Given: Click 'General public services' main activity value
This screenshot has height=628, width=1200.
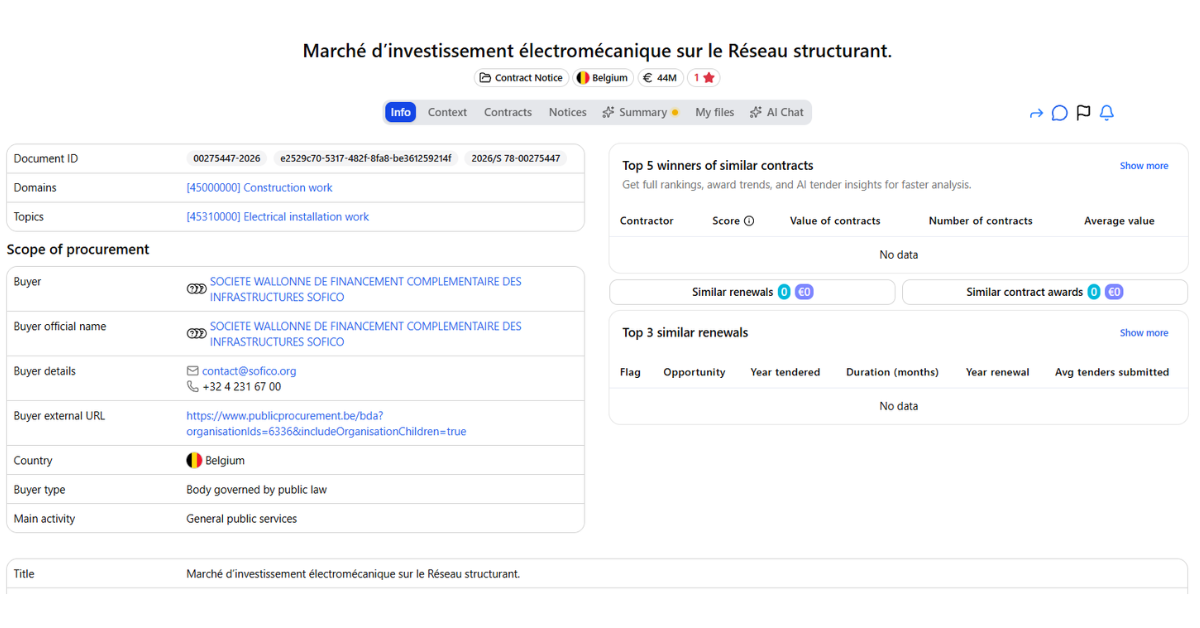Looking at the screenshot, I should (241, 519).
